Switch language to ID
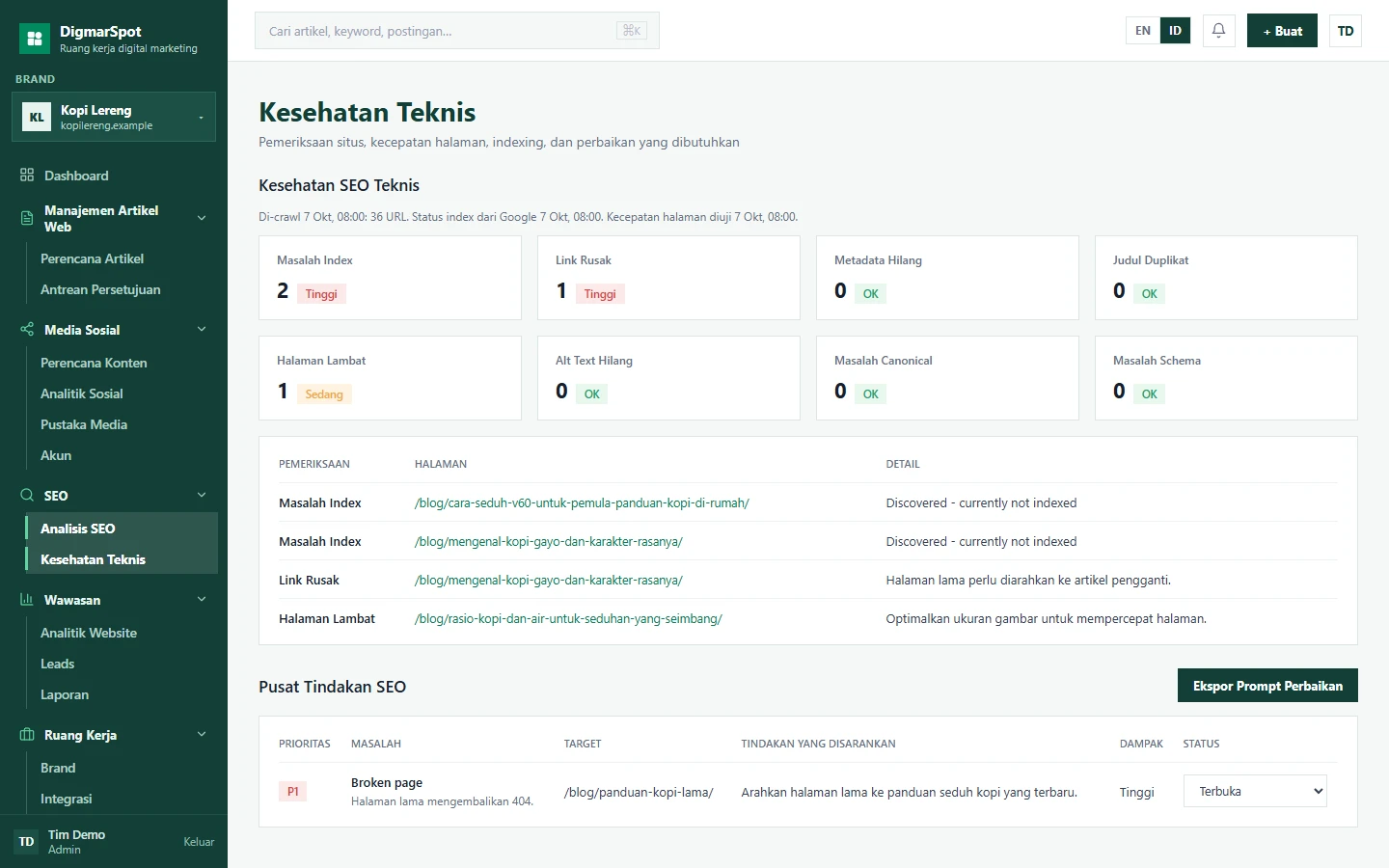 coord(1175,31)
